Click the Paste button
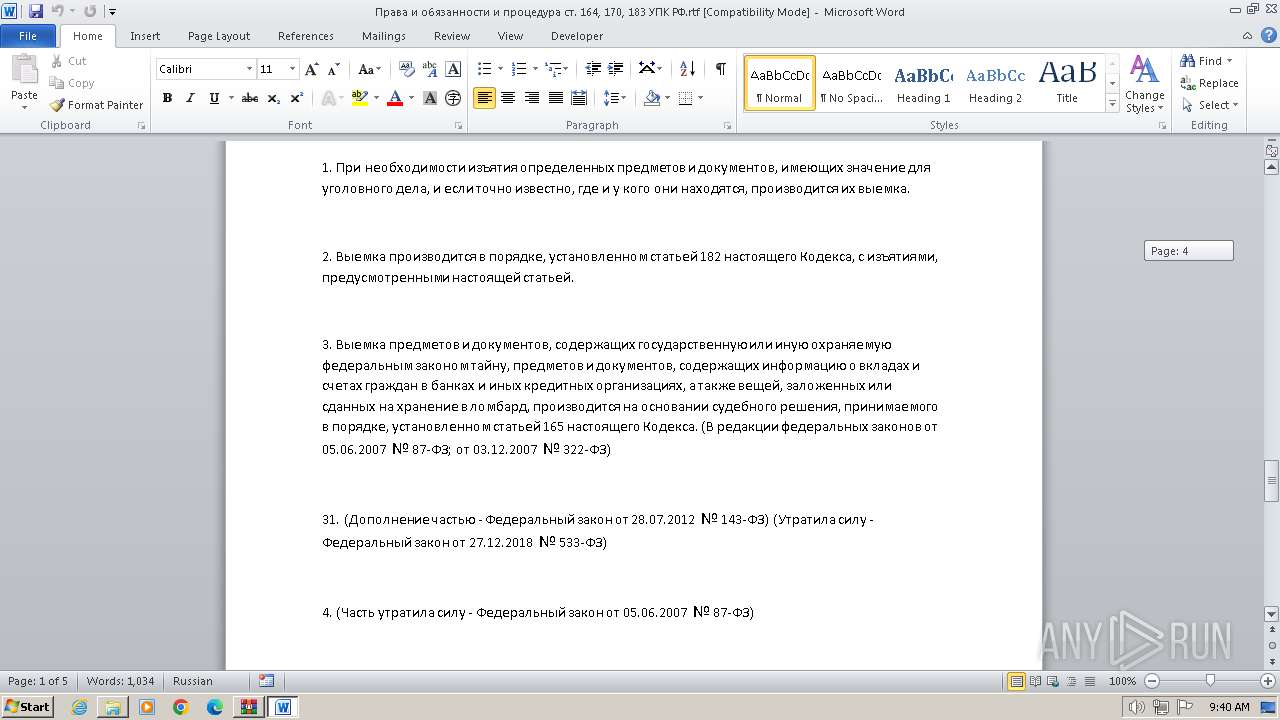Screen dimensions: 1280x720 pyautogui.click(x=24, y=80)
